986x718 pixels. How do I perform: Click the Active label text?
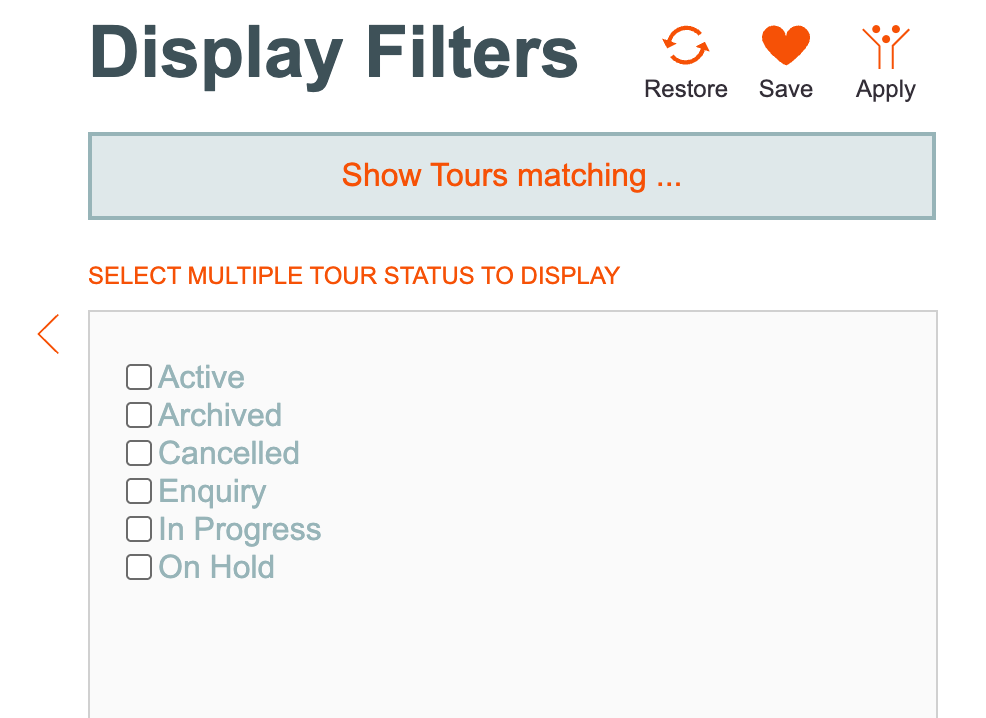[x=201, y=377]
